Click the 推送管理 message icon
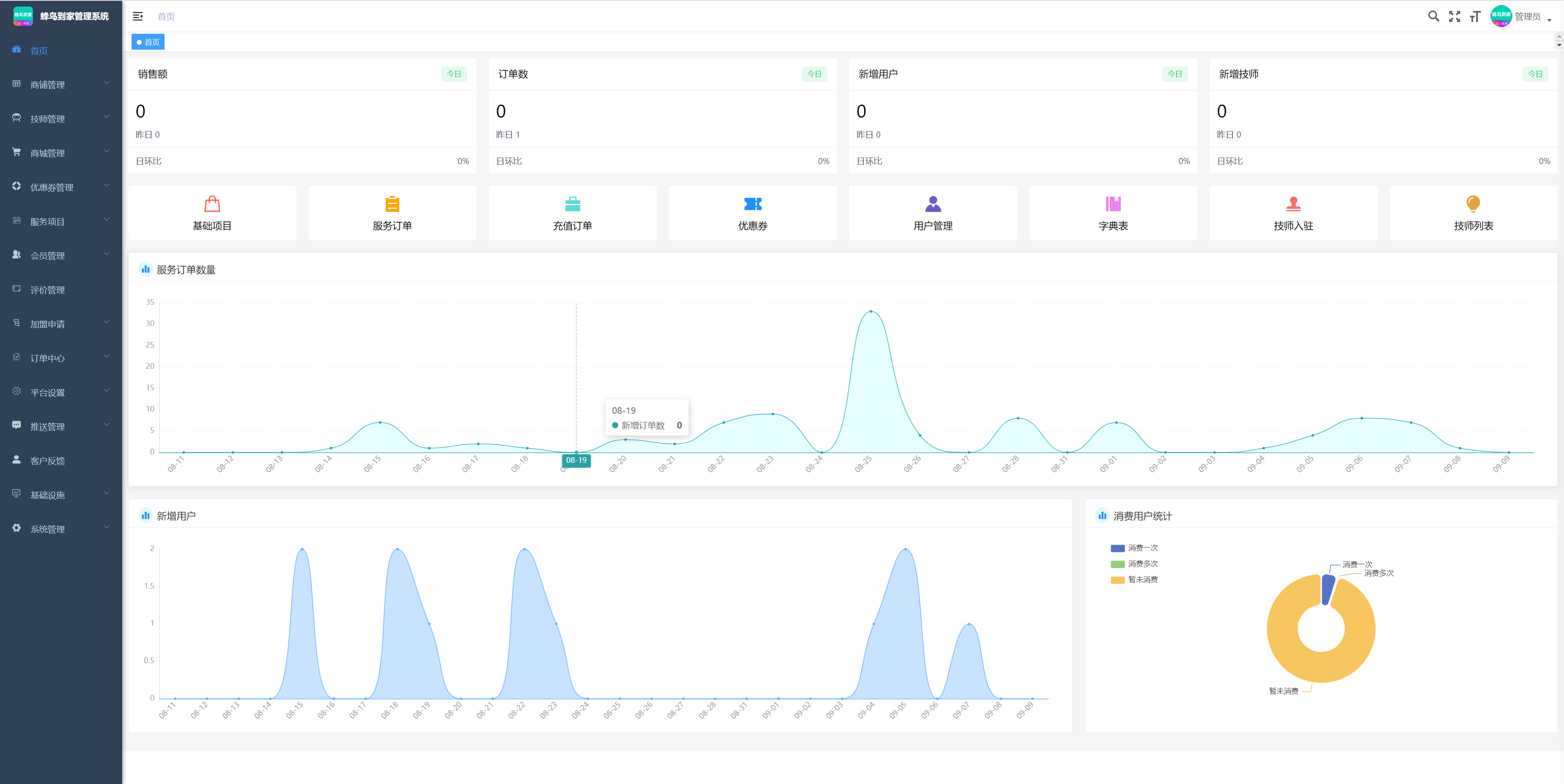This screenshot has width=1564, height=784. tap(16, 425)
